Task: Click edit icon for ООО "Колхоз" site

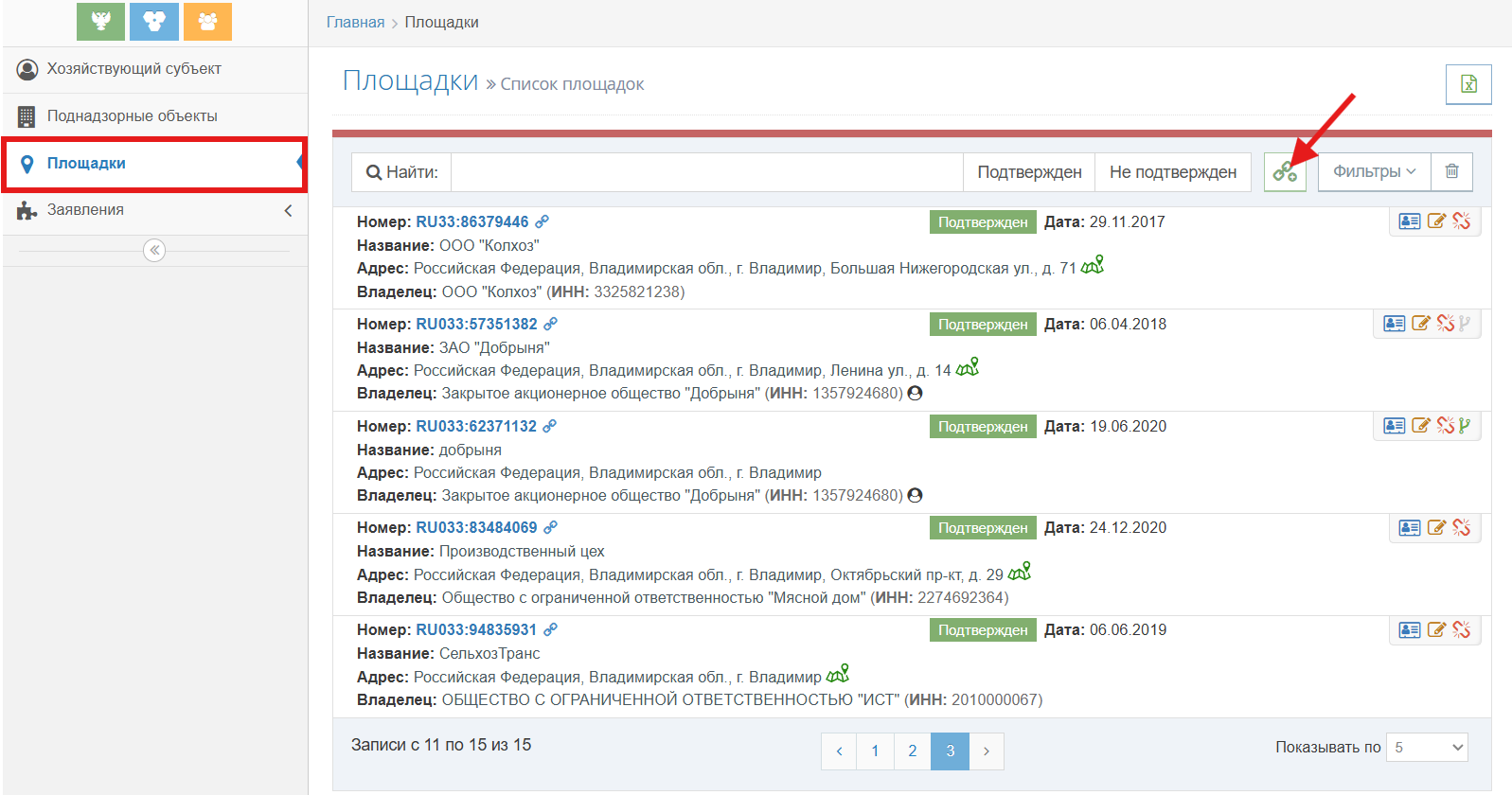Action: tap(1436, 221)
